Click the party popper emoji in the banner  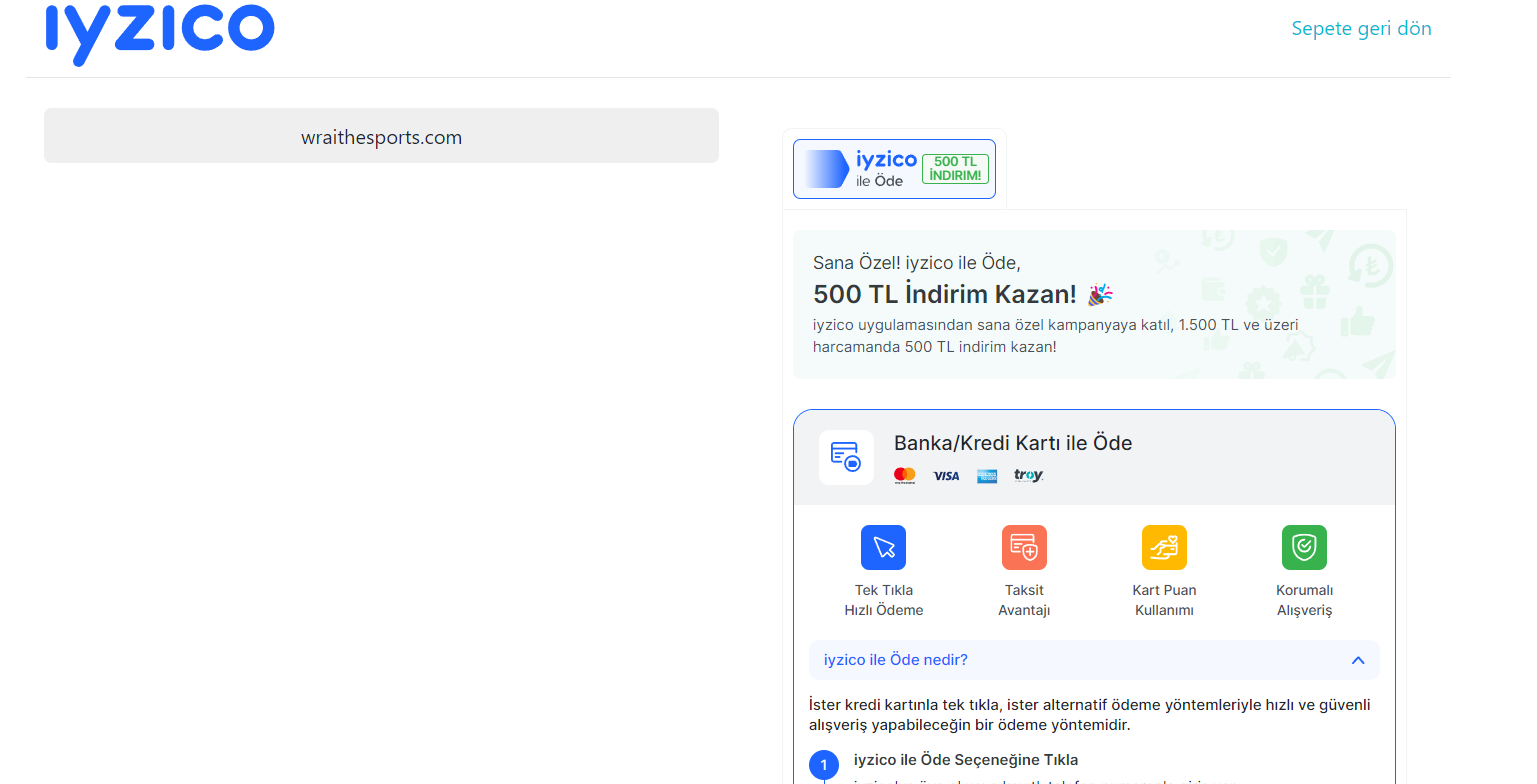[1100, 294]
